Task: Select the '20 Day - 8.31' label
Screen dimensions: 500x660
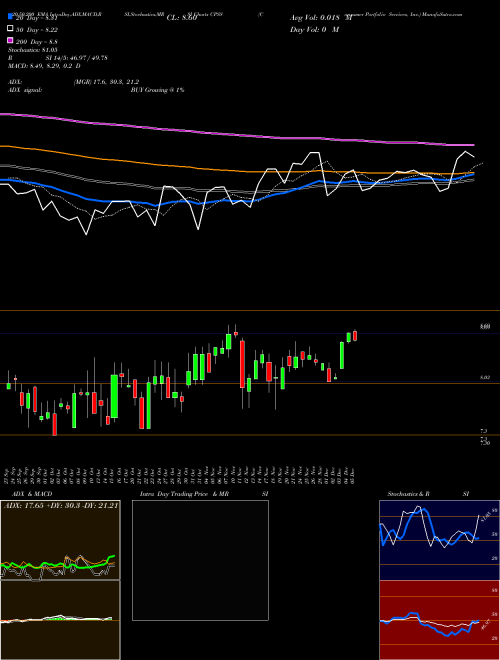Action: click(36, 18)
